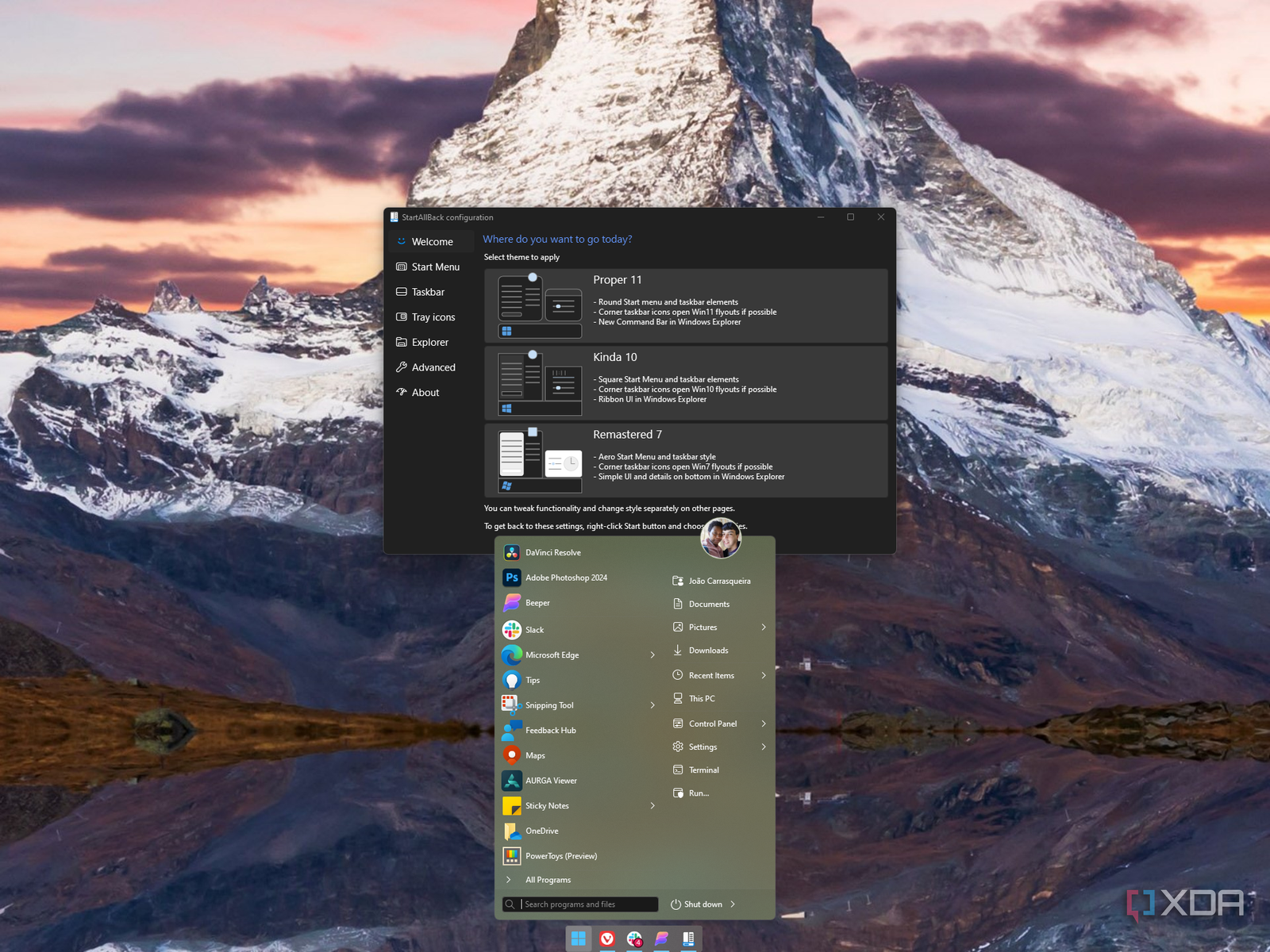This screenshot has height=952, width=1270.
Task: Open the Beeper app
Action: pos(537,604)
